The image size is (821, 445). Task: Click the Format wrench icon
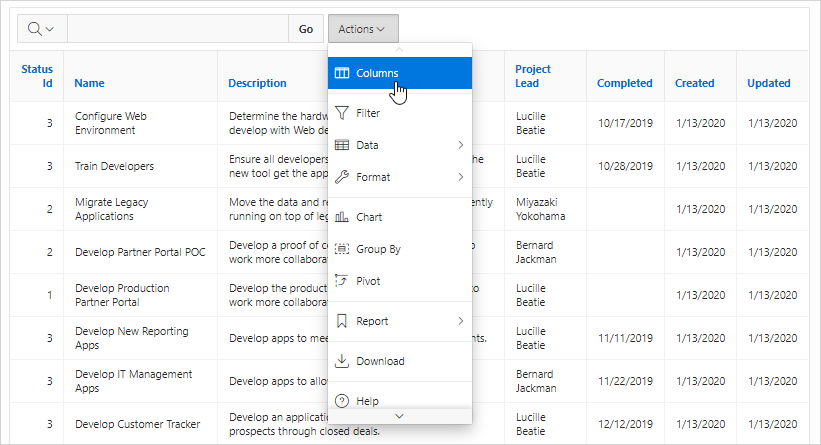(x=342, y=177)
